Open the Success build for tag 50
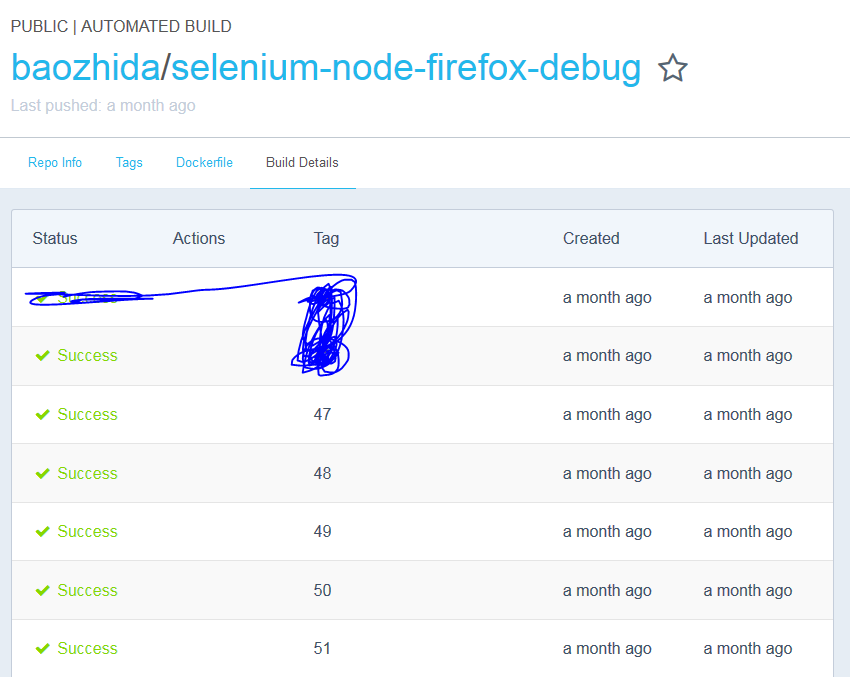Viewport: 850px width, 677px height. [x=87, y=590]
